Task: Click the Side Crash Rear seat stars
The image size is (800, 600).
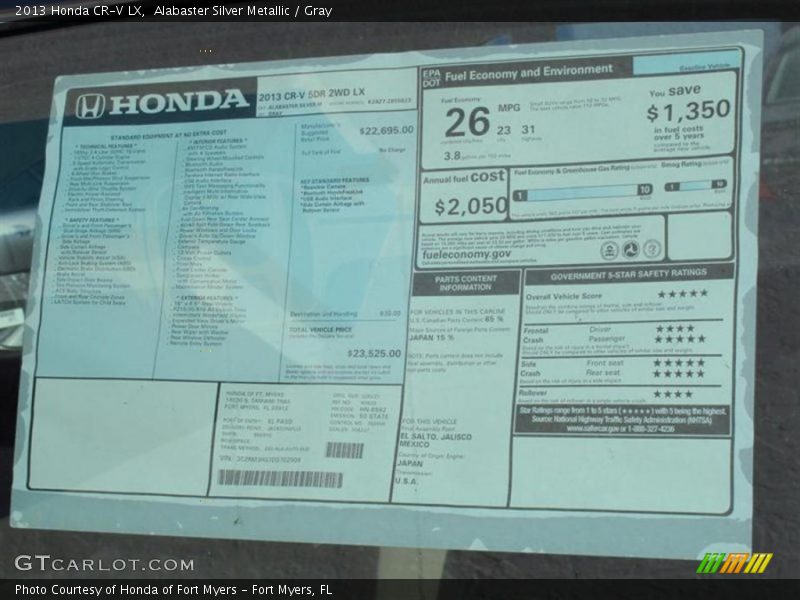Action: (x=679, y=373)
